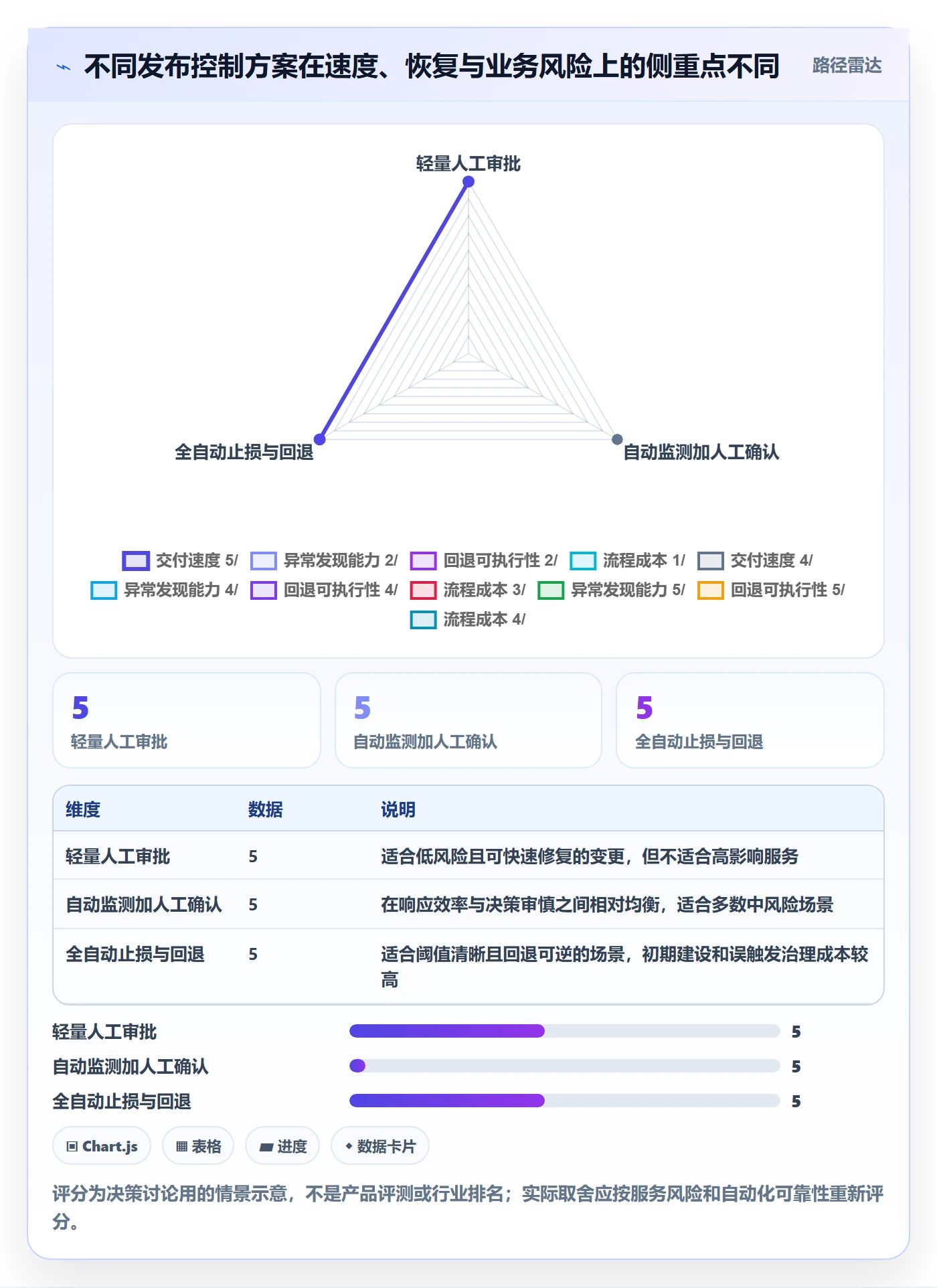
Task: Toggle the 异常发现能力 4/ legend entry
Action: click(x=165, y=590)
